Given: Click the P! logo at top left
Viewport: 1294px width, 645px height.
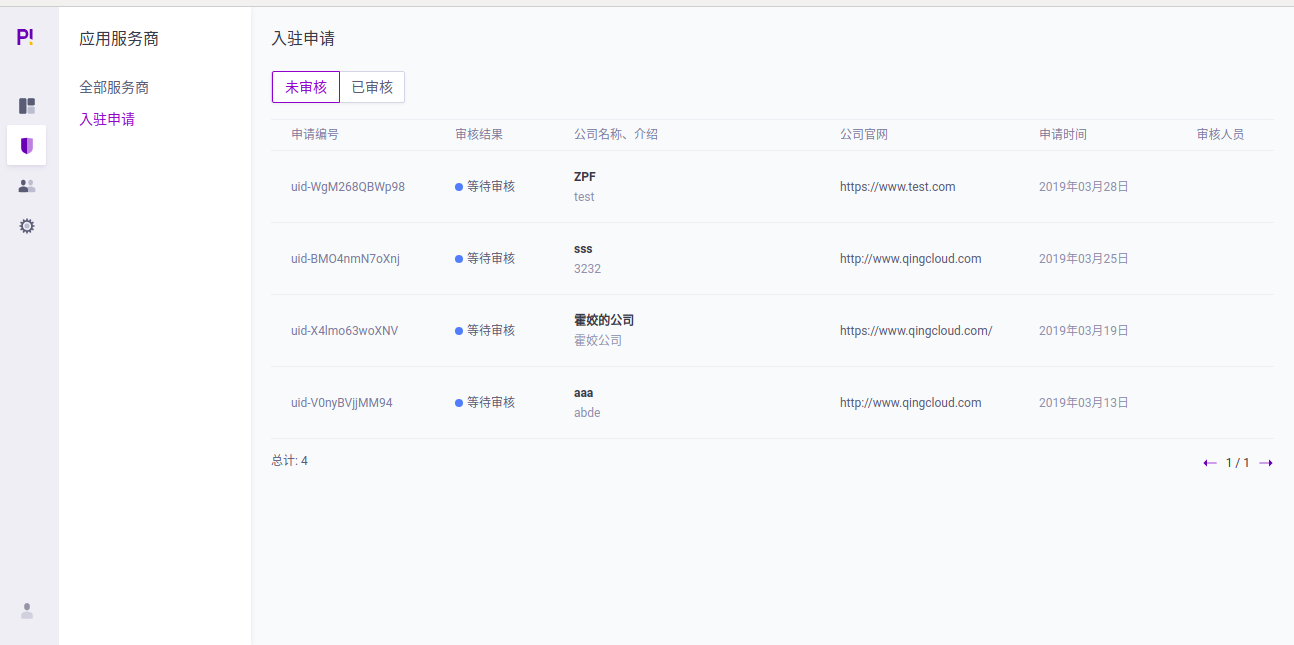Looking at the screenshot, I should [x=26, y=36].
